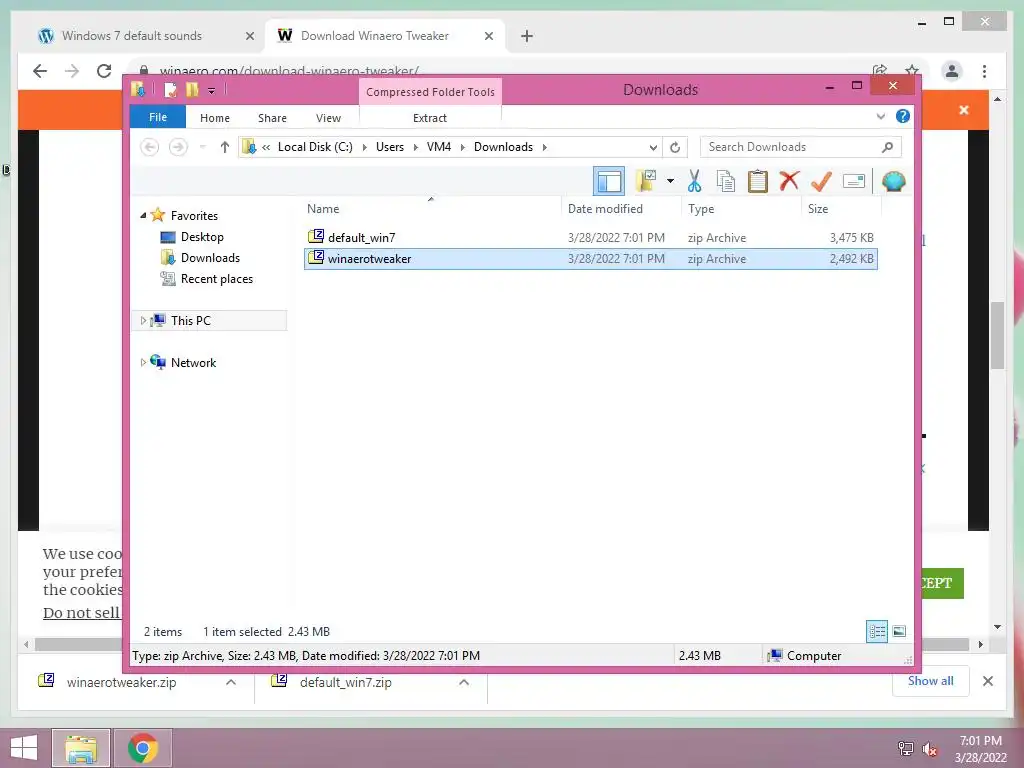
Task: Click the Refresh button beside address bar
Action: 675,148
